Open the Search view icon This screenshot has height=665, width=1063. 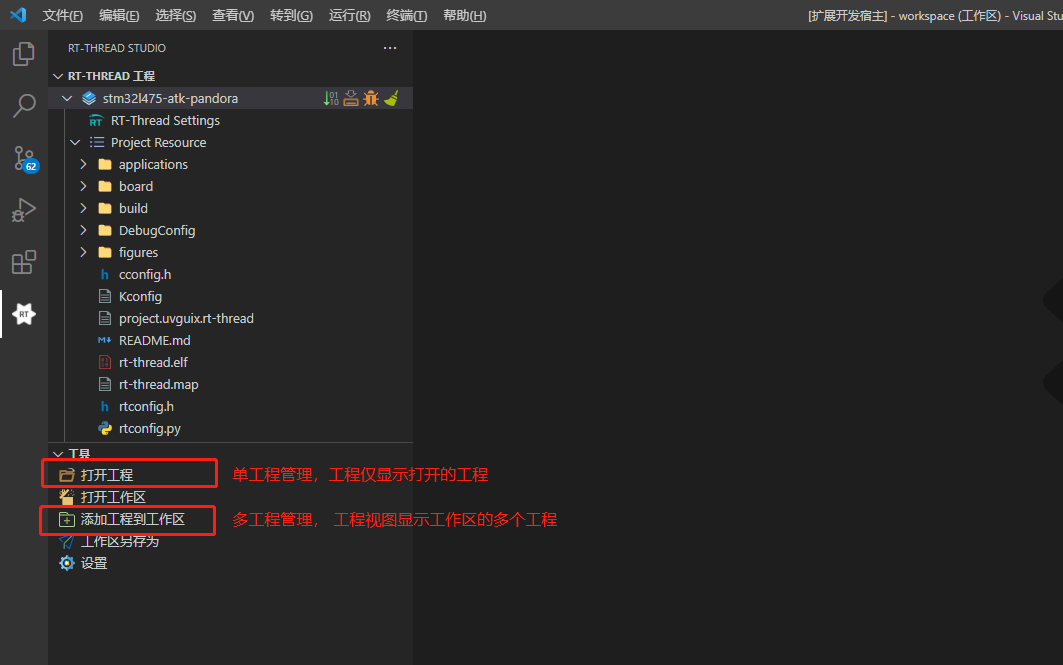tap(24, 106)
